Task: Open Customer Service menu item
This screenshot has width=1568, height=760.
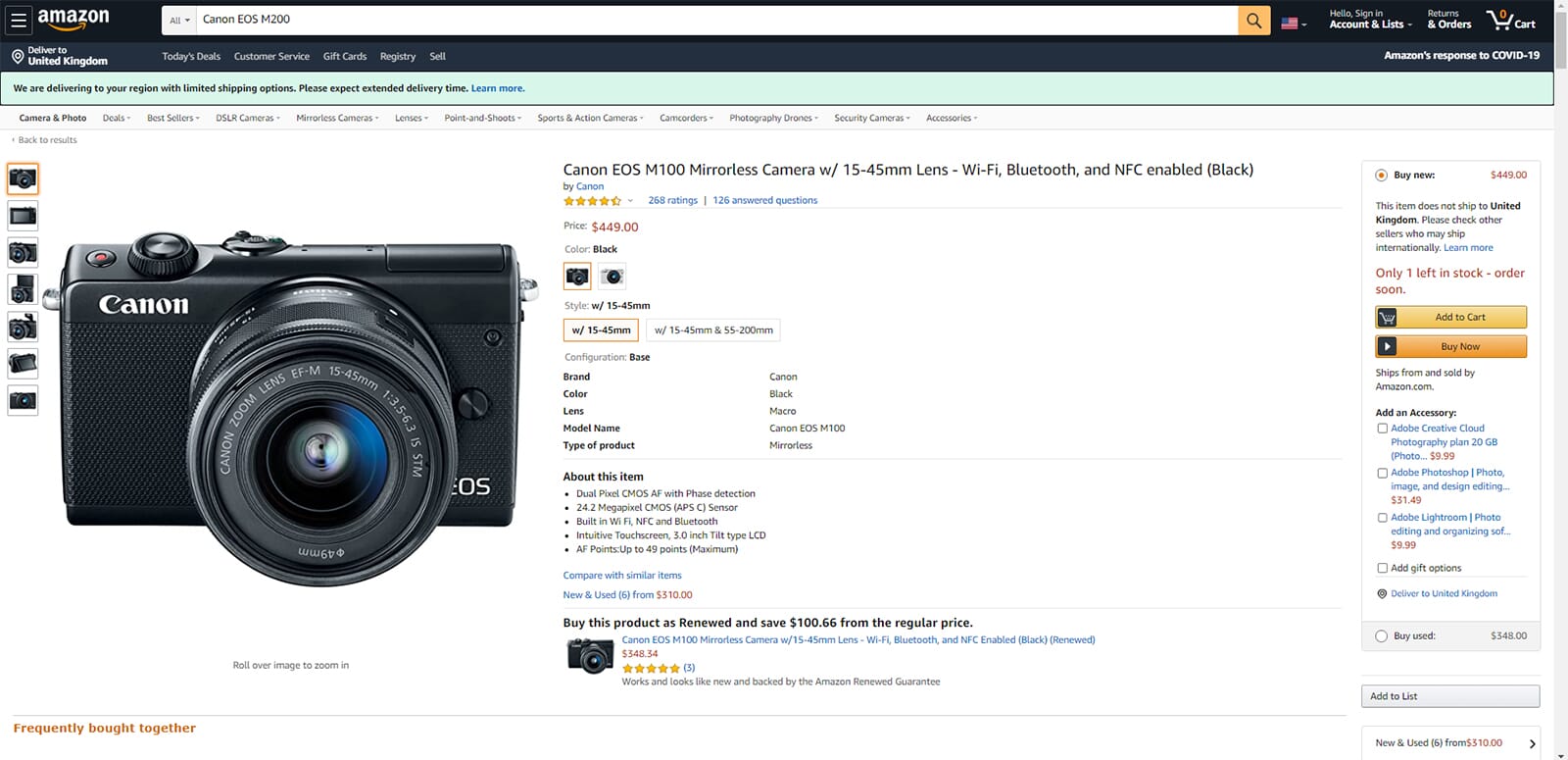Action: pyautogui.click(x=271, y=57)
